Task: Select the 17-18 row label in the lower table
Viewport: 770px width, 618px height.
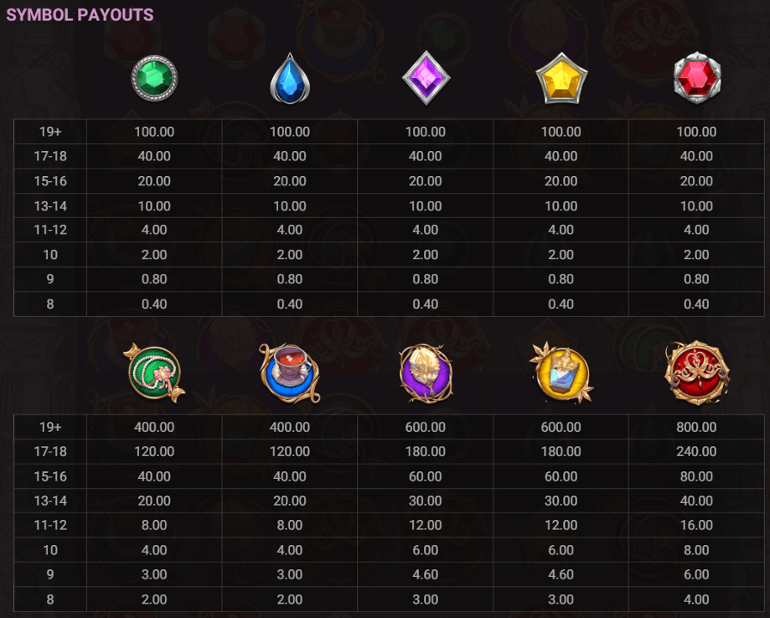Action: tap(50, 452)
